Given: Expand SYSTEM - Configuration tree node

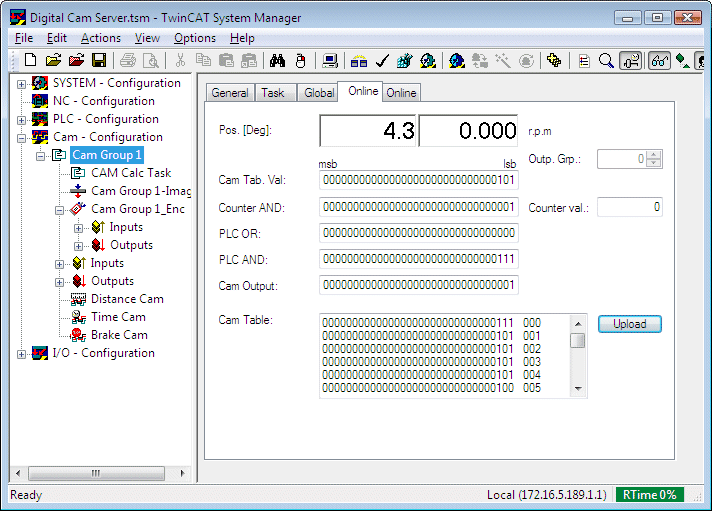Looking at the screenshot, I should tap(21, 84).
